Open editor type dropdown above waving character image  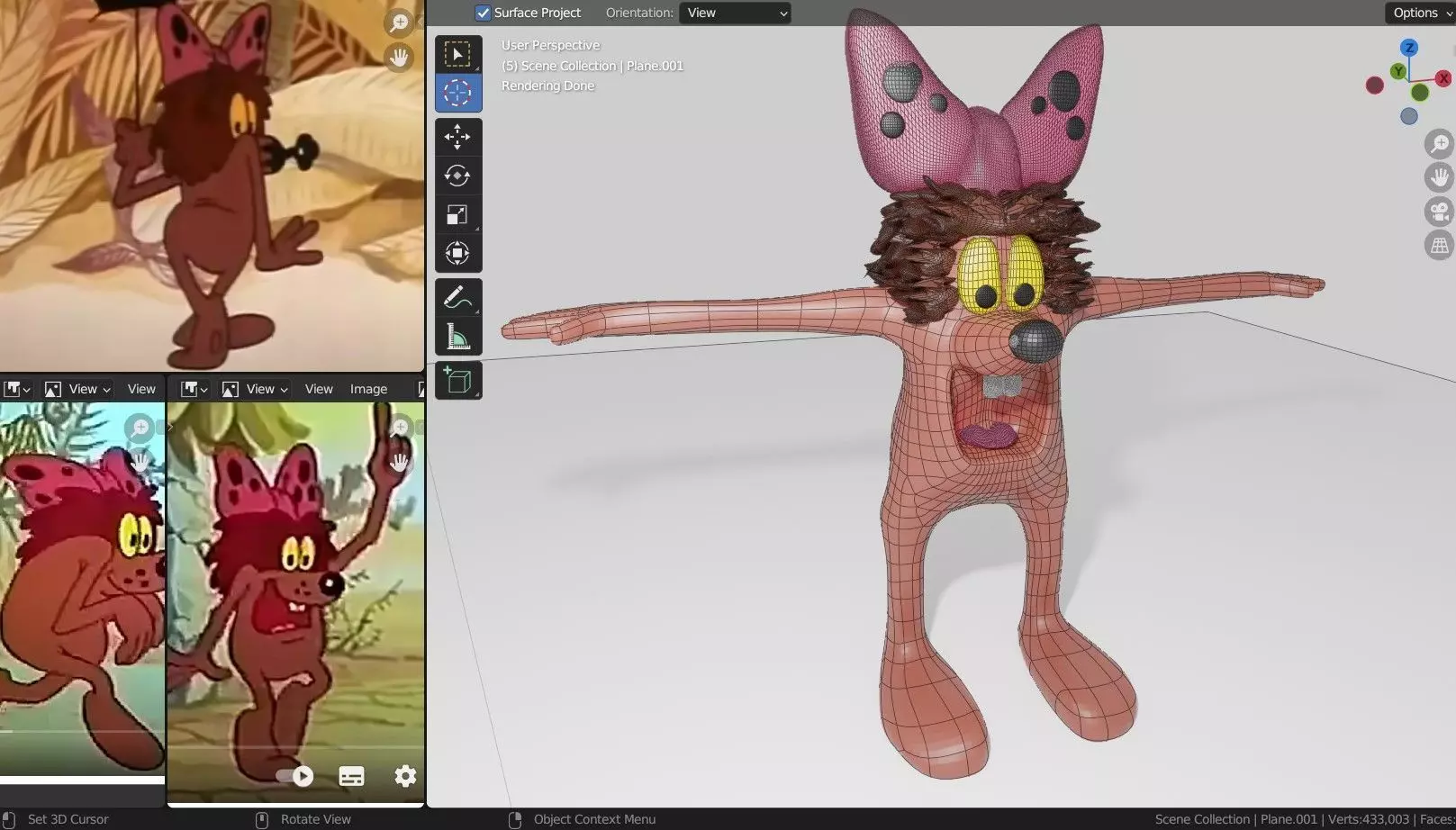(194, 389)
